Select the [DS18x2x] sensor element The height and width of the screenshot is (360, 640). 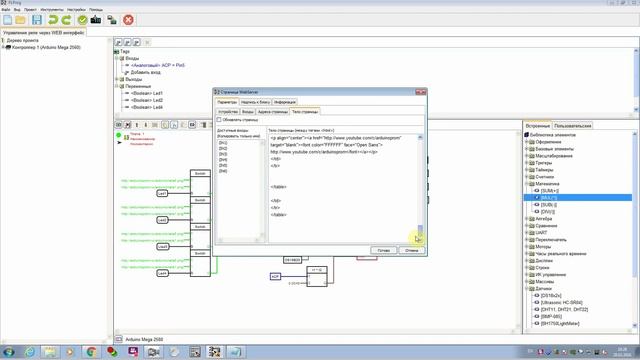click(x=551, y=296)
